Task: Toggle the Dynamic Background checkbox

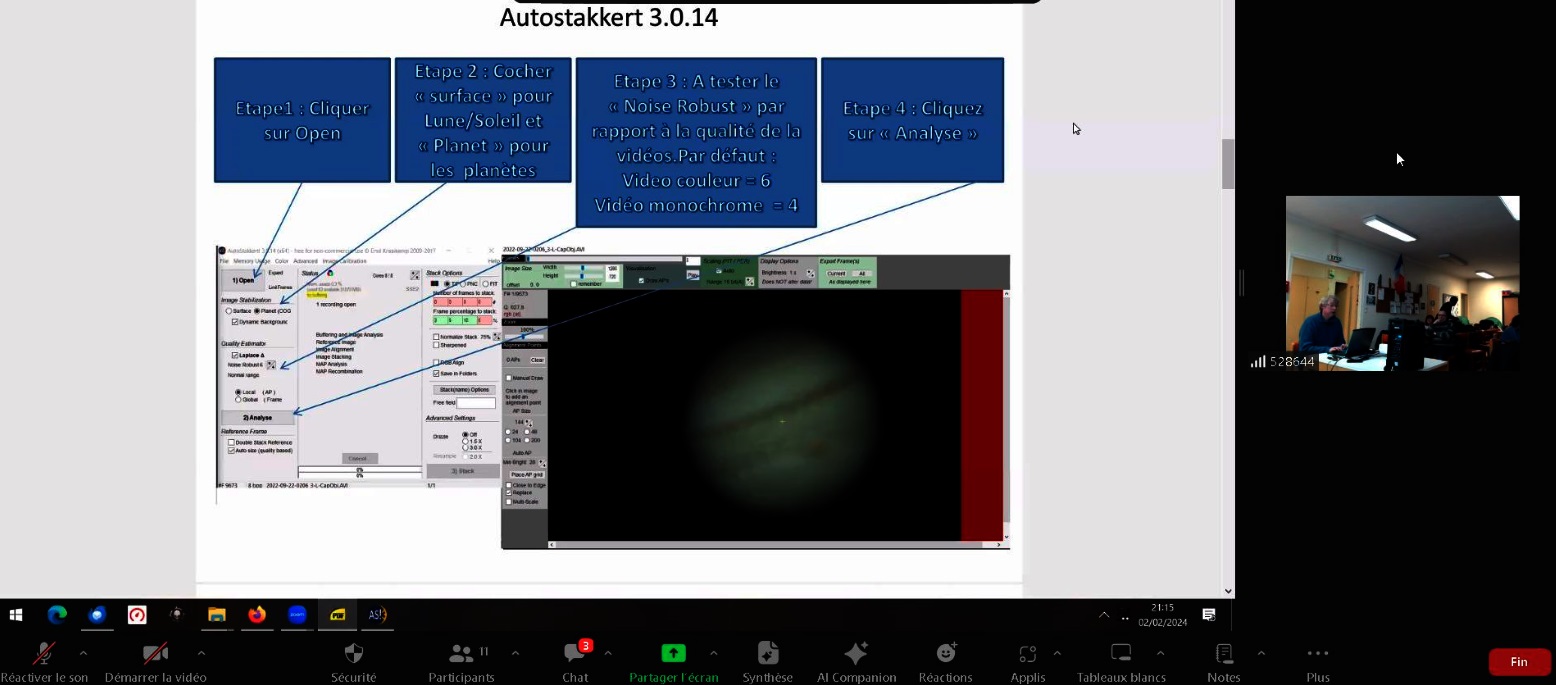Action: (x=235, y=322)
